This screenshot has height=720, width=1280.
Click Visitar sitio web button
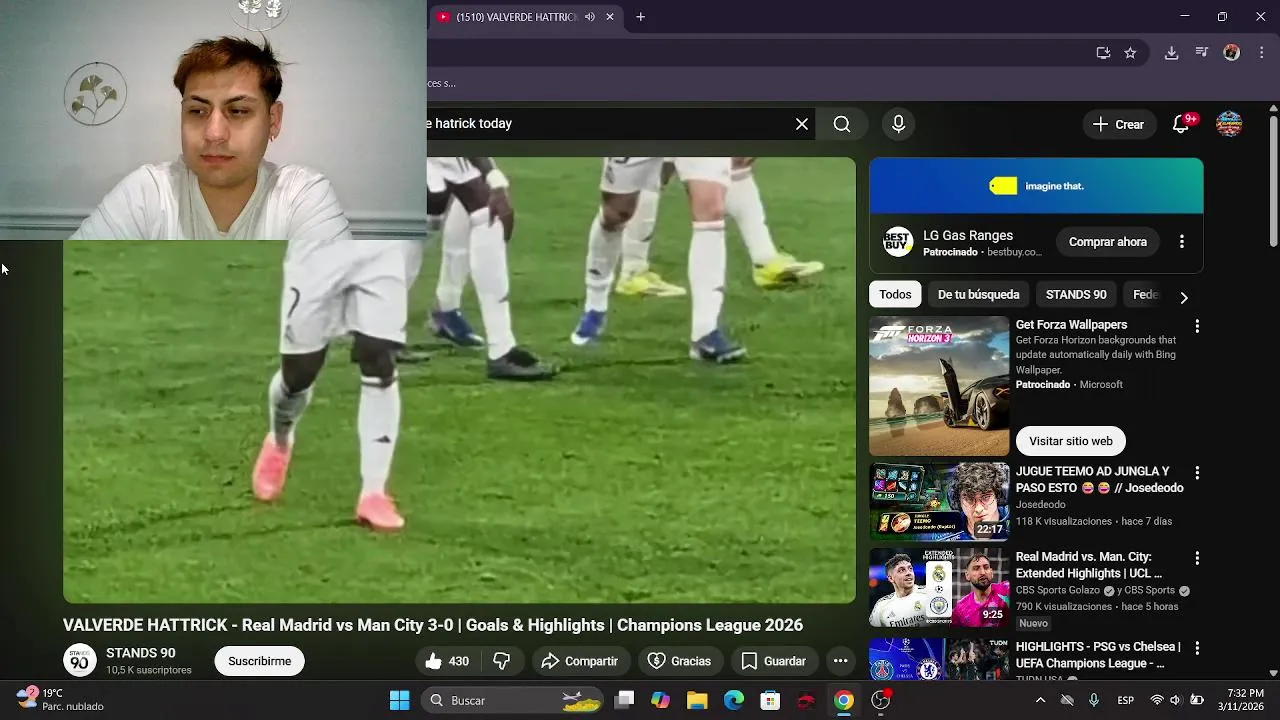point(1070,441)
